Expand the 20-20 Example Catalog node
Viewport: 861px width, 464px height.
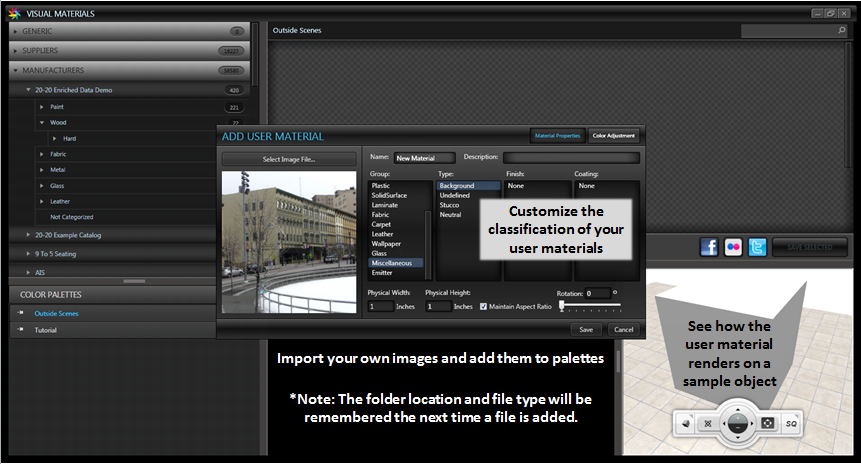click(x=29, y=234)
